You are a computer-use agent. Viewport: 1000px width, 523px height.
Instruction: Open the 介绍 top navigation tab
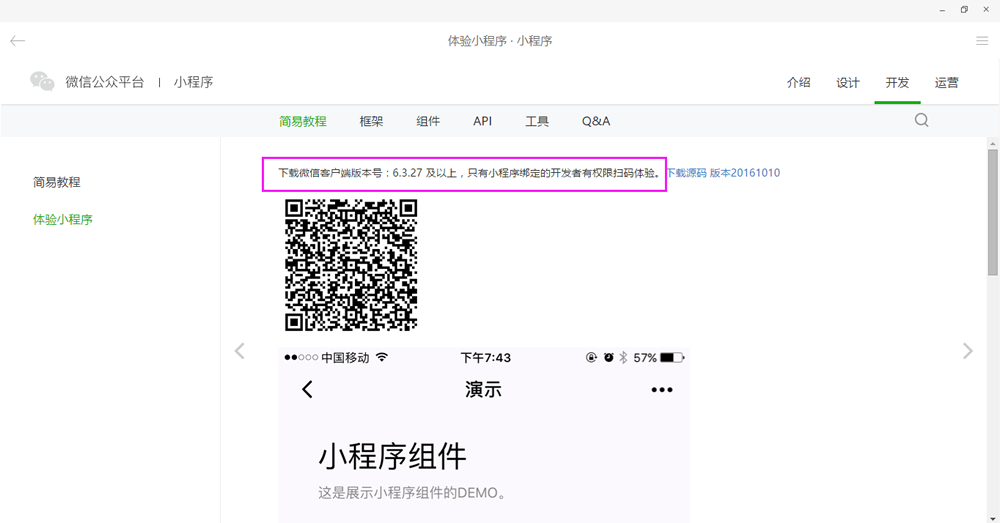point(798,83)
